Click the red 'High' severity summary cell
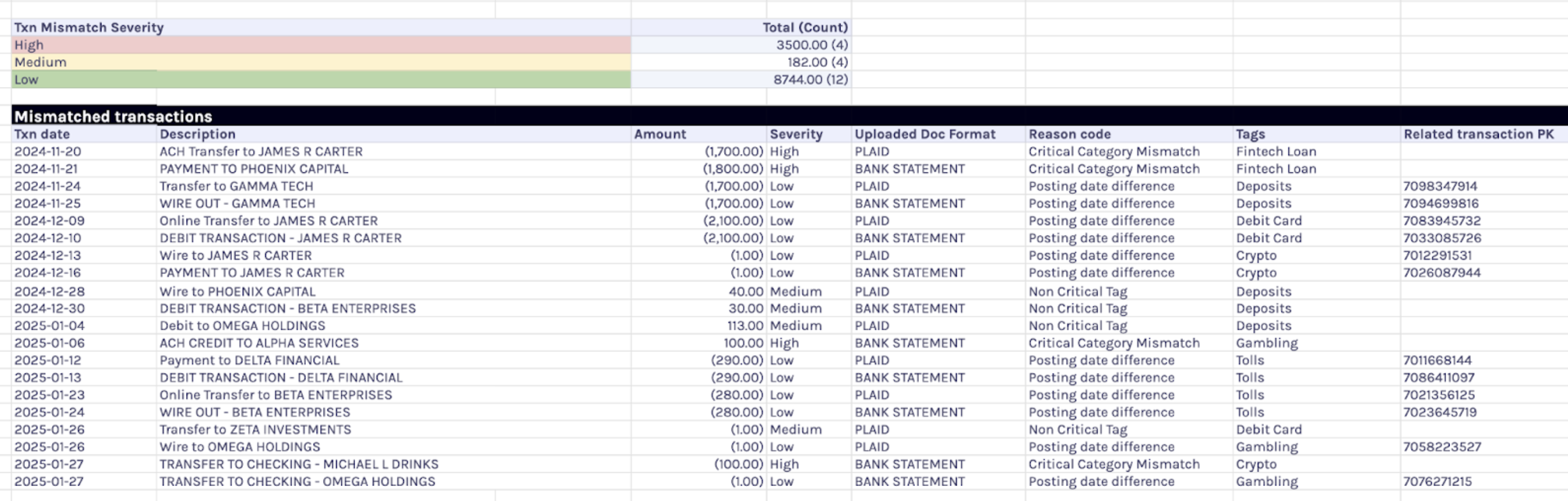Screen dimensions: 1568x501 click(x=321, y=45)
